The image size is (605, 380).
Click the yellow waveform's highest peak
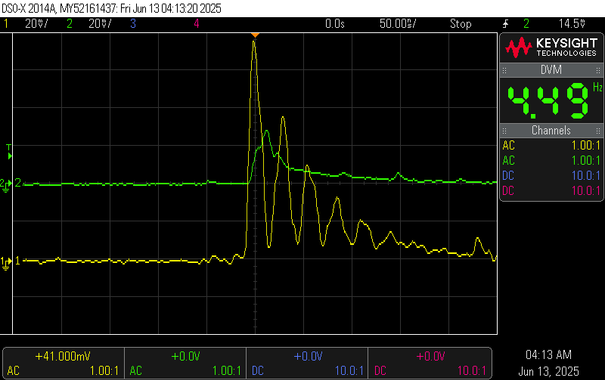coord(253,42)
